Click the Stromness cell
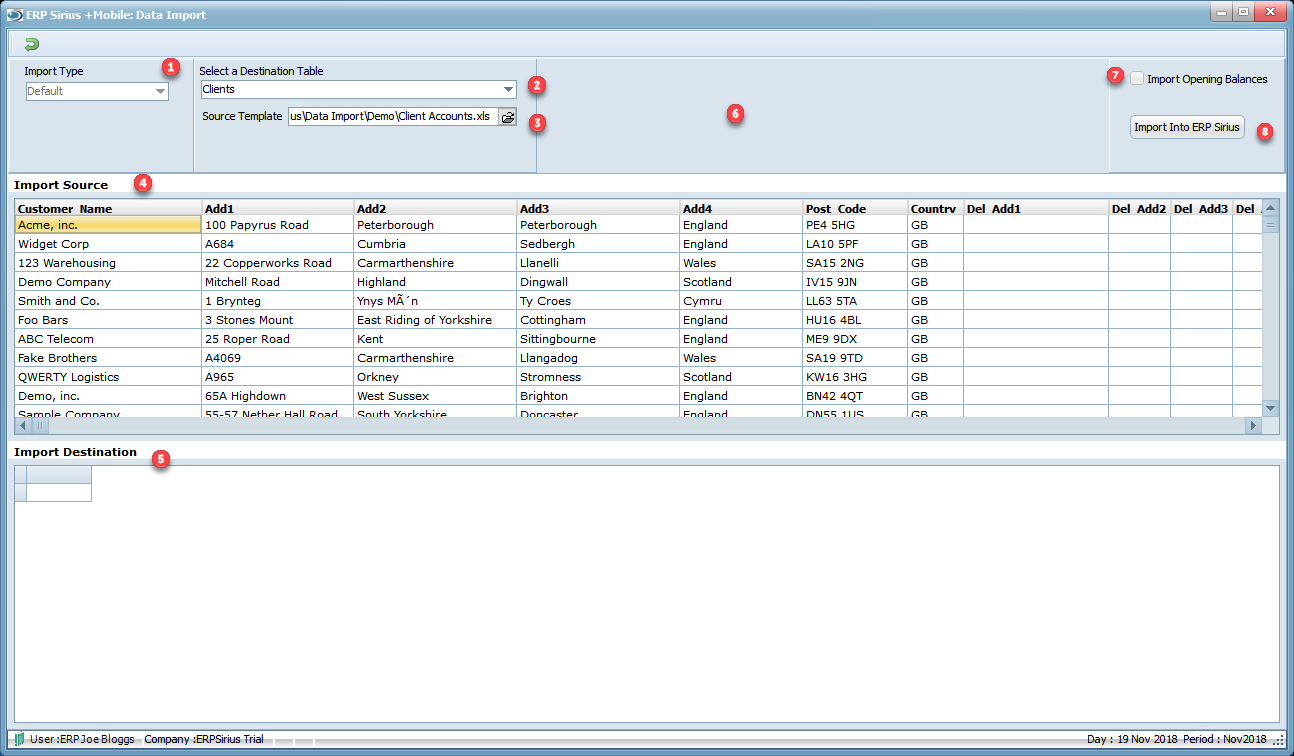 [x=598, y=377]
